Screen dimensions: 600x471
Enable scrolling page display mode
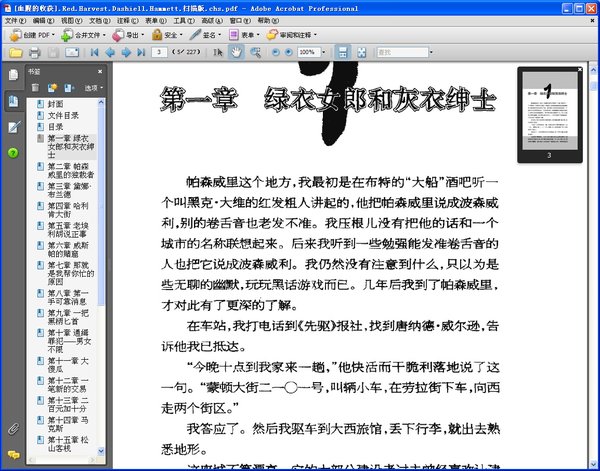(342, 52)
